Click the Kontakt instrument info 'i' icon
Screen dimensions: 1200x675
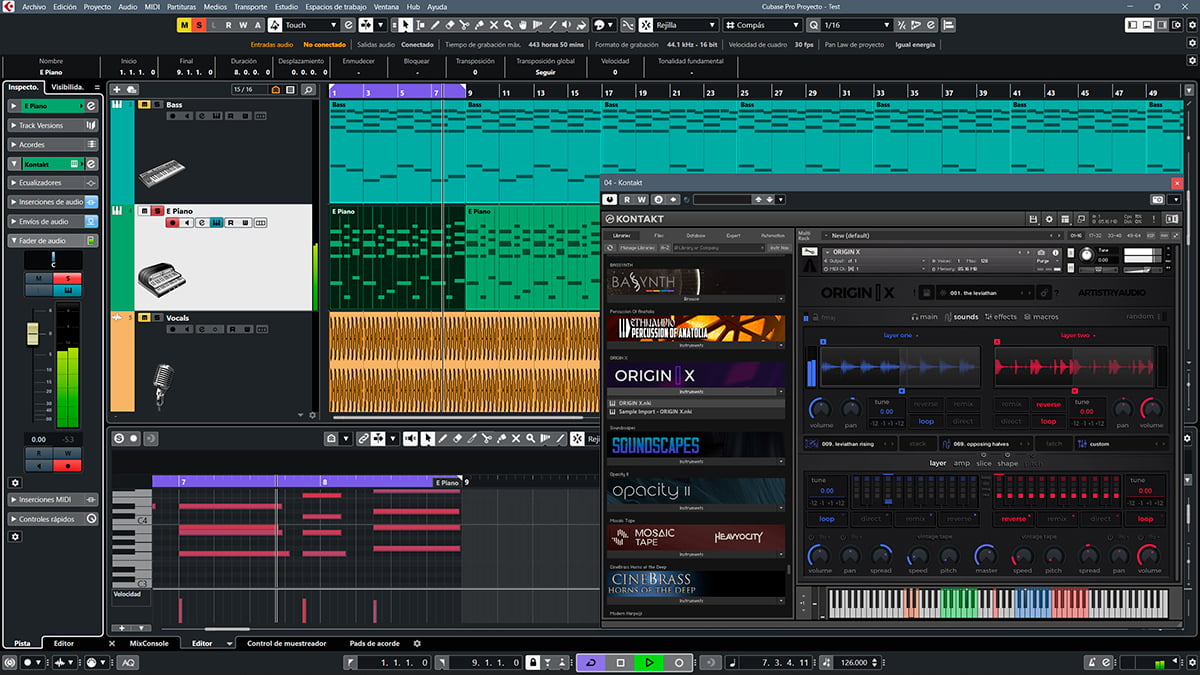tap(1056, 252)
